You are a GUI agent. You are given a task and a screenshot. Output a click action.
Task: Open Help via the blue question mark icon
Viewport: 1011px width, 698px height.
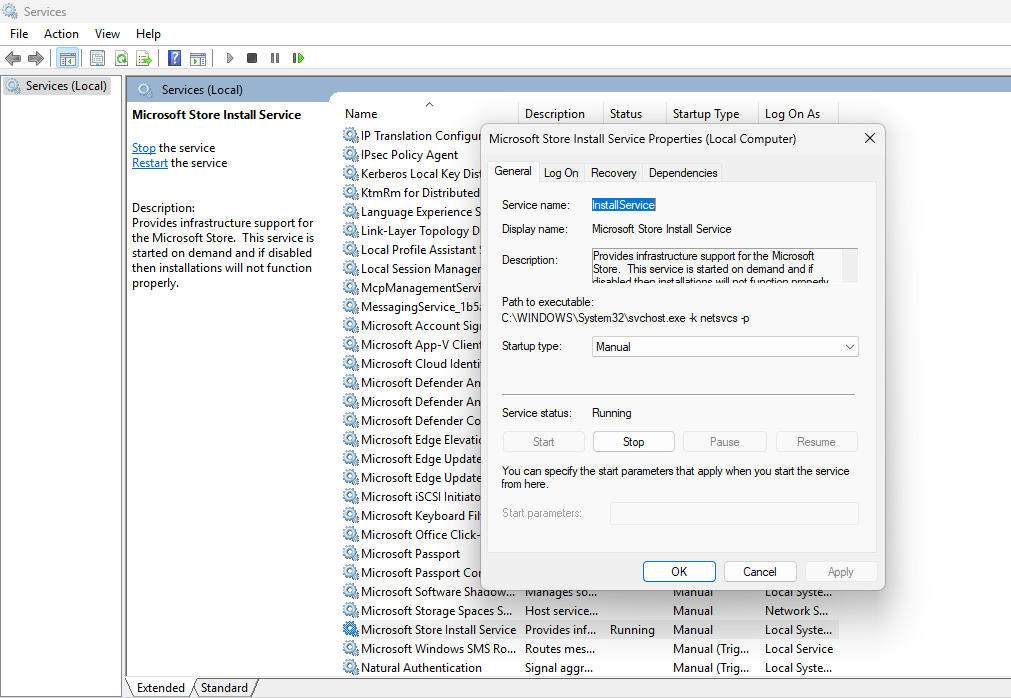pyautogui.click(x=174, y=59)
